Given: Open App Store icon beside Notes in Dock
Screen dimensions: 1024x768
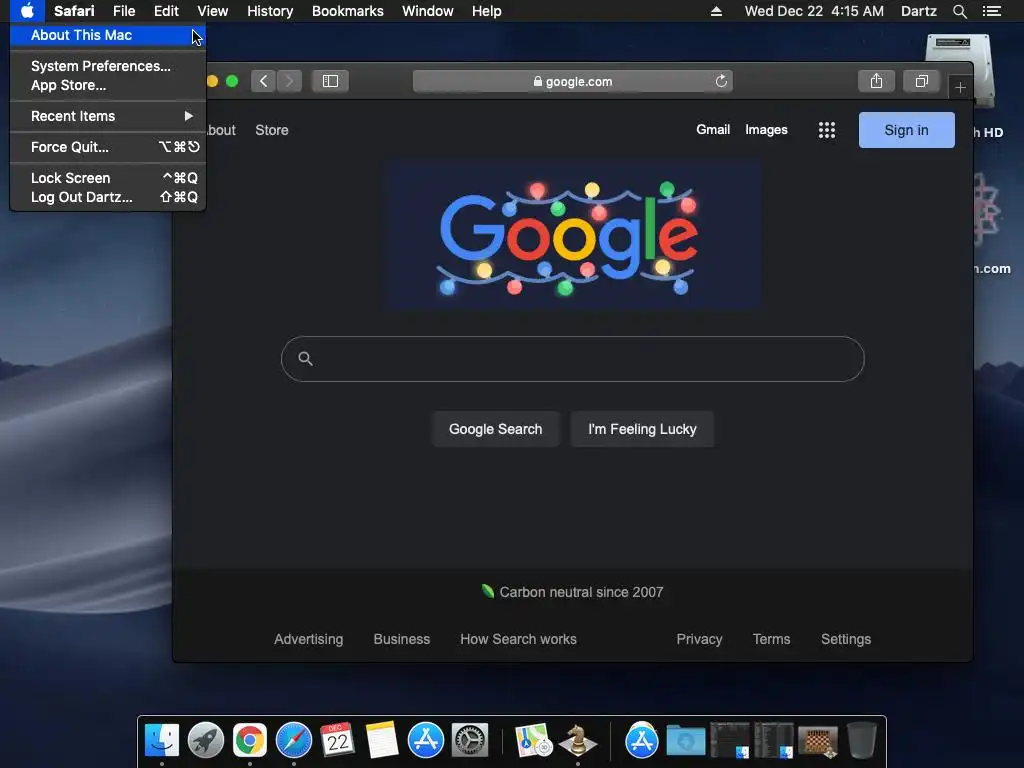Looking at the screenshot, I should pos(426,741).
